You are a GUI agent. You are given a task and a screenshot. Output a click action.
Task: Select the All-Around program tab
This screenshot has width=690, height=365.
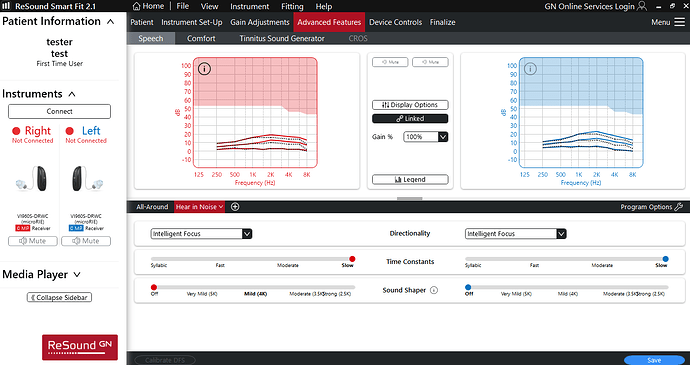152,206
